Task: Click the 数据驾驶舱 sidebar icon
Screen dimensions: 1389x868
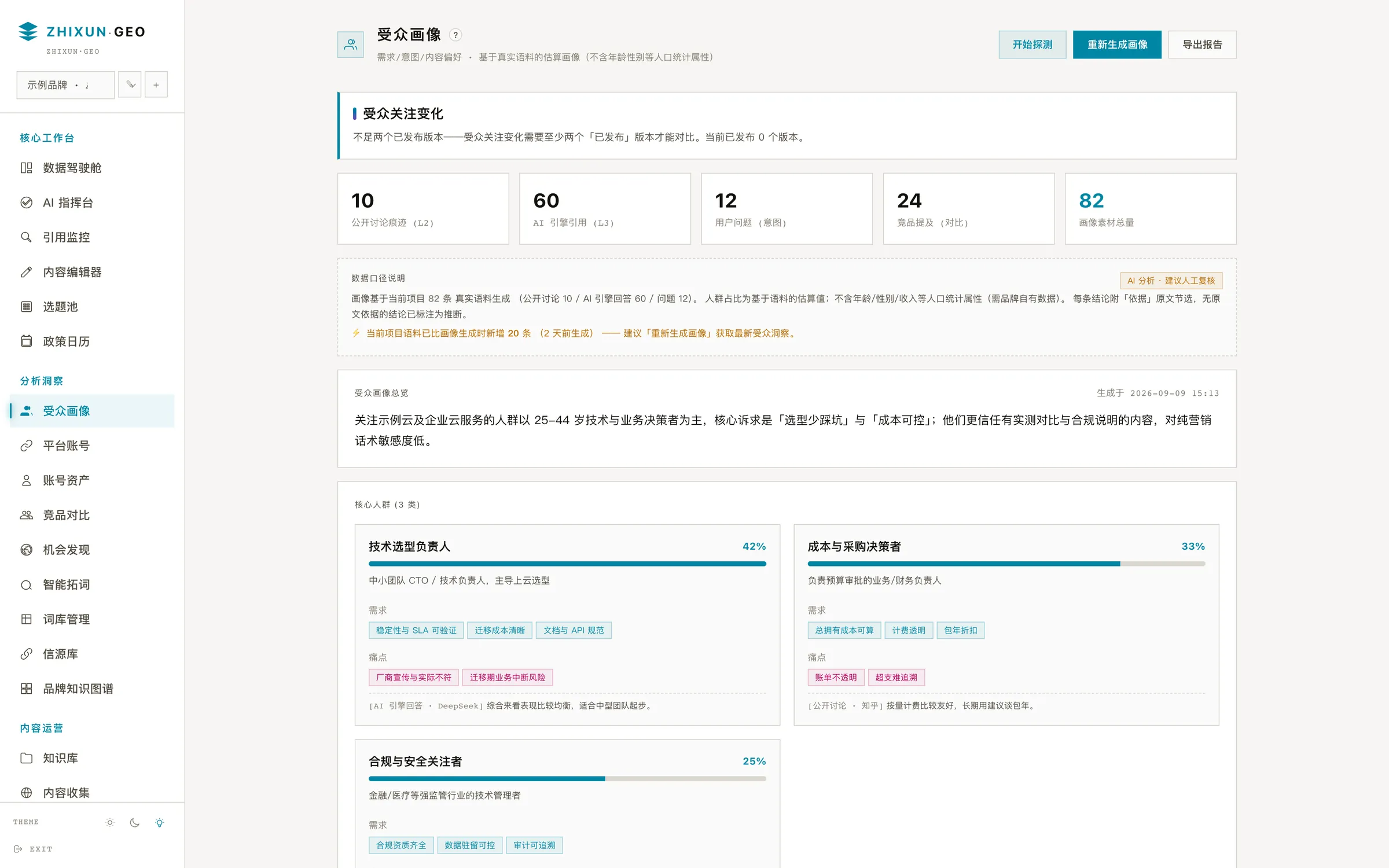Action: tap(27, 168)
